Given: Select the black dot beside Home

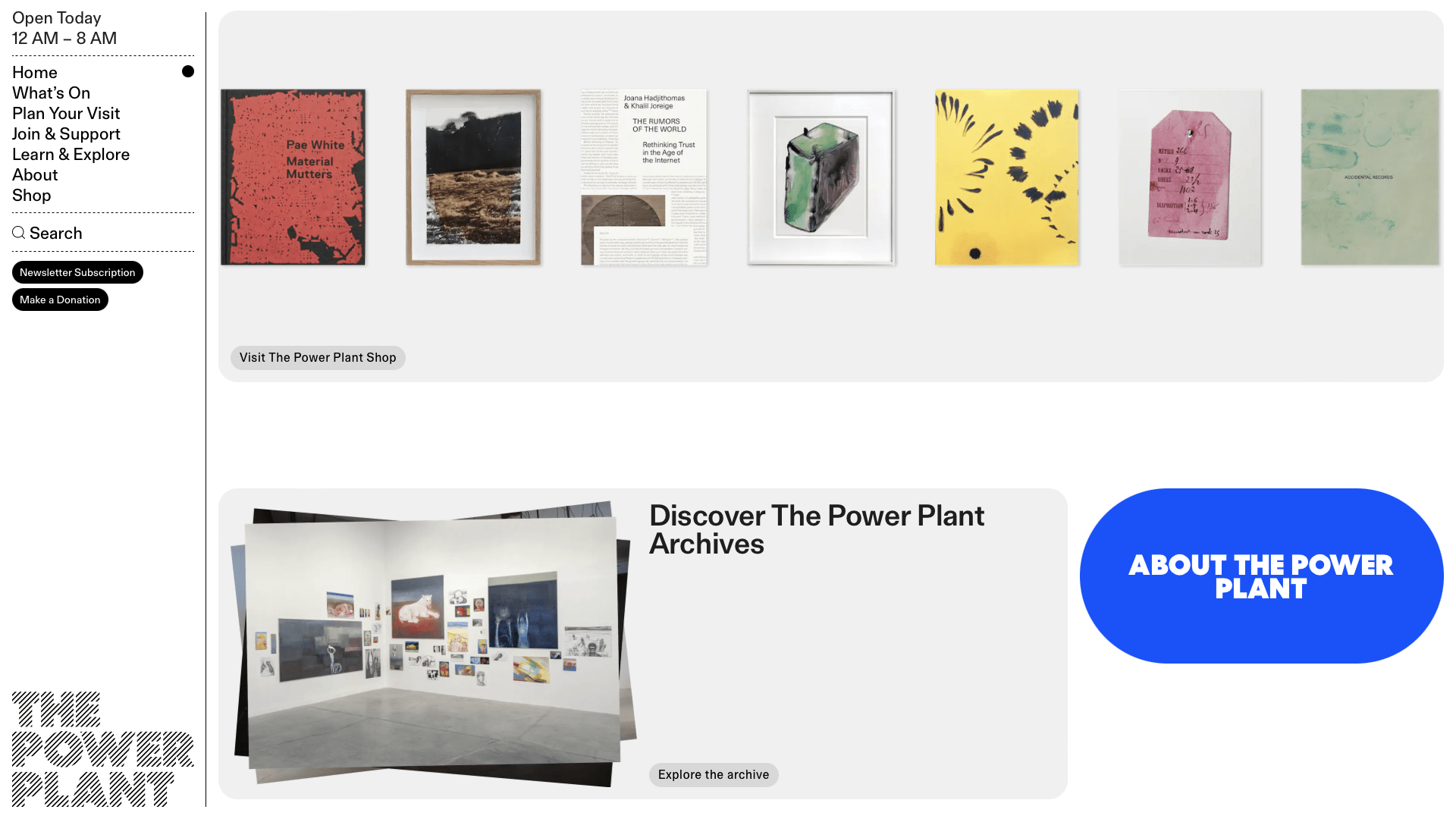Looking at the screenshot, I should [x=188, y=71].
